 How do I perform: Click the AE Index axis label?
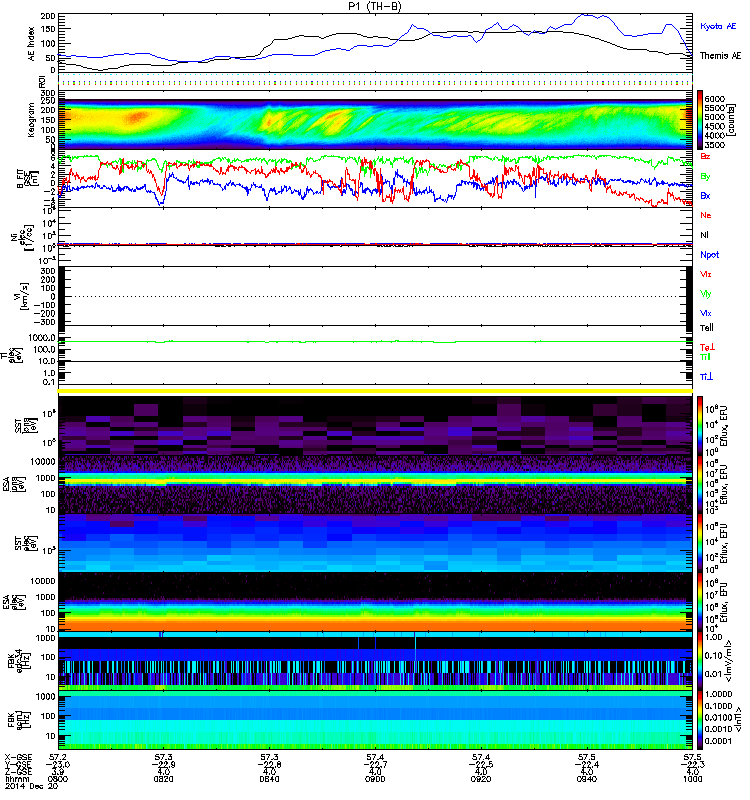click(x=31, y=44)
